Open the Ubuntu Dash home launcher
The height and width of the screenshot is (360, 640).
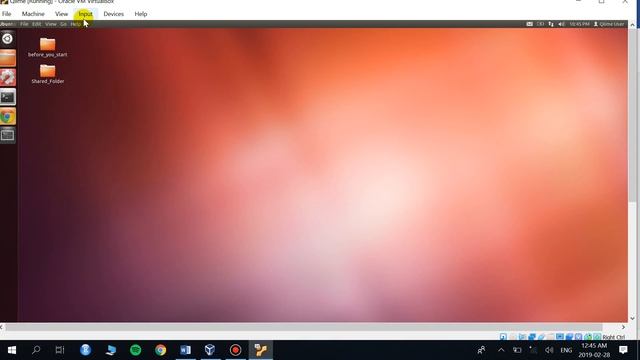click(7, 39)
